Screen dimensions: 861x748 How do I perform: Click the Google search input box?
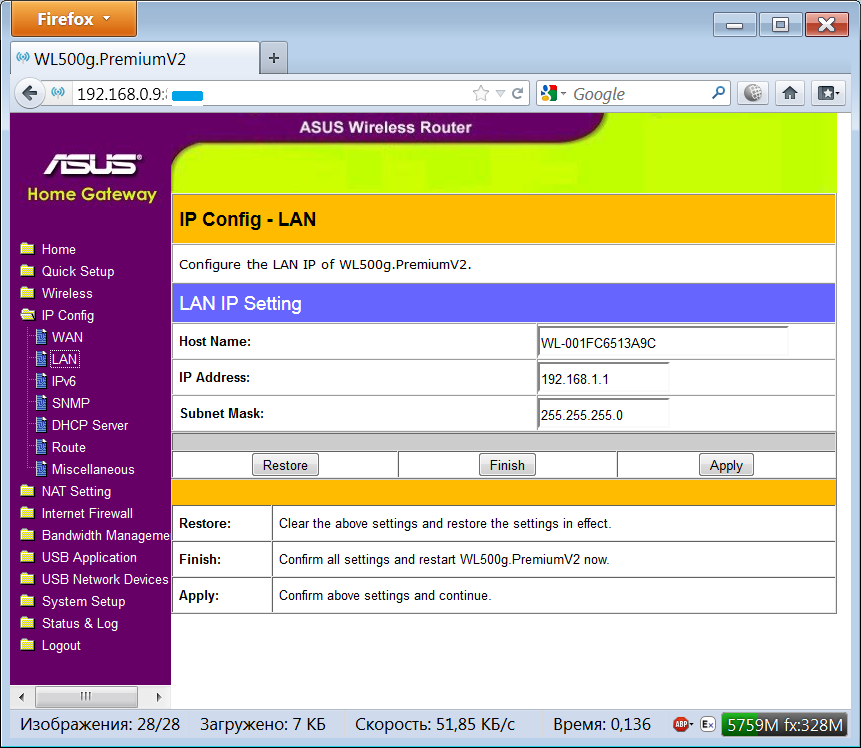coord(640,93)
